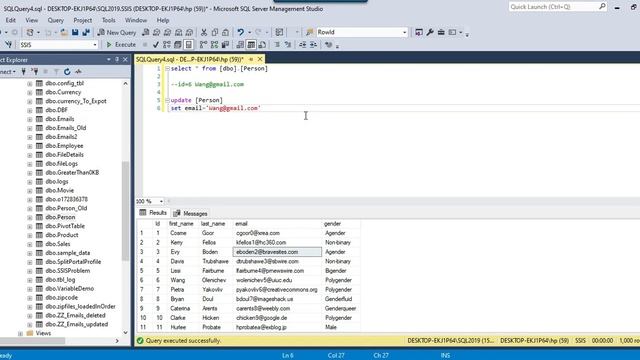This screenshot has height=360, width=640.
Task: Click the New Query button
Action: tap(117, 32)
